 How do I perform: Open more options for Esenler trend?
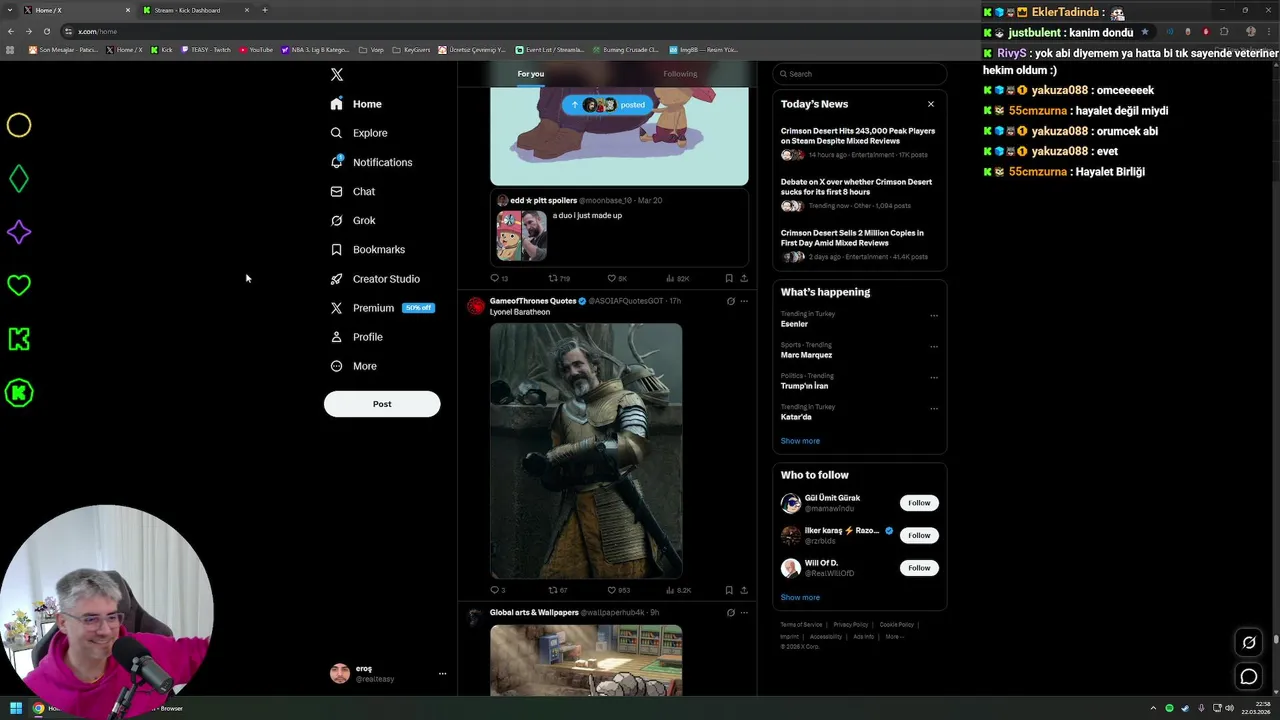pyautogui.click(x=934, y=316)
